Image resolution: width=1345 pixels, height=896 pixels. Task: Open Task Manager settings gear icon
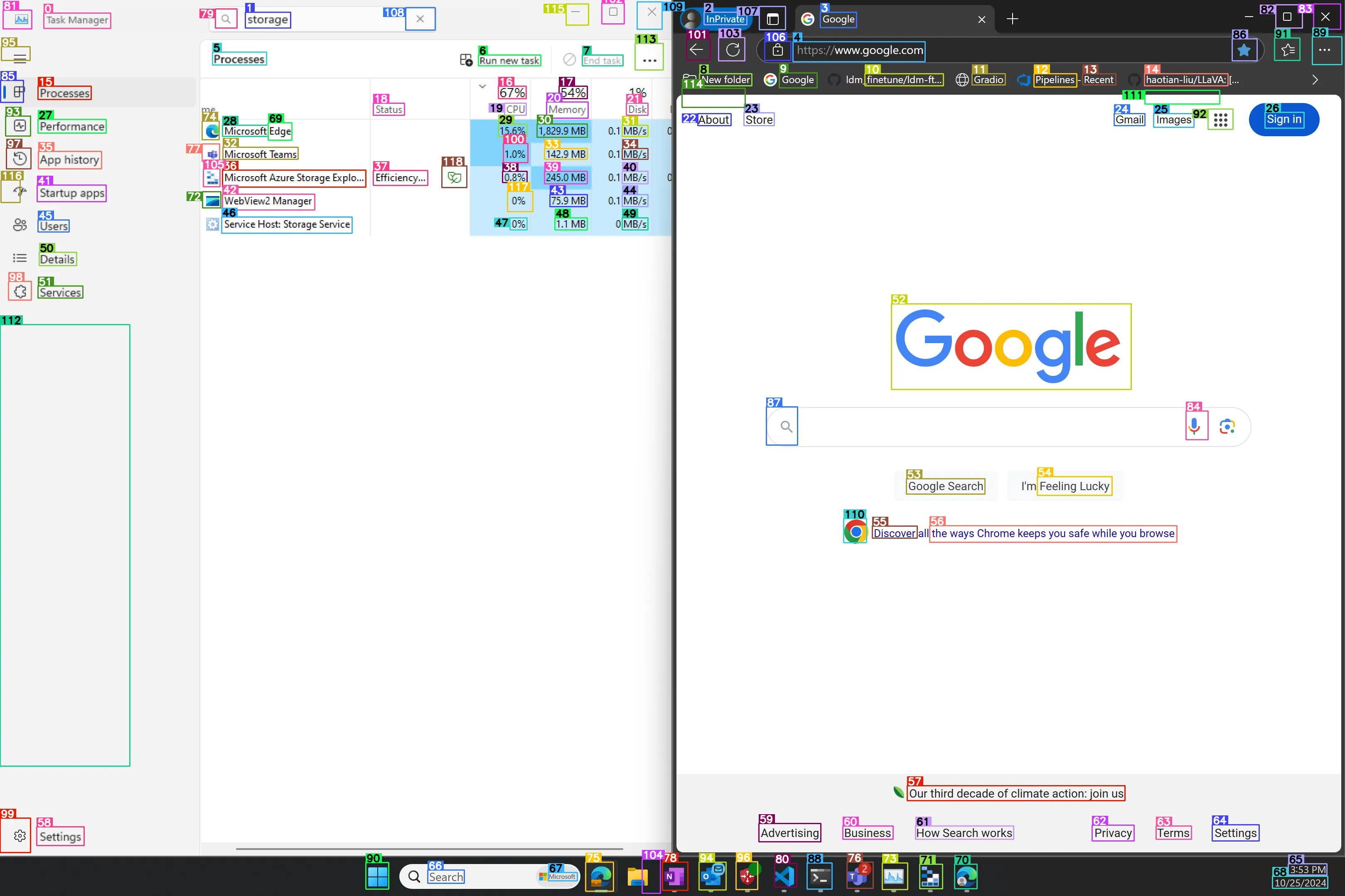coord(20,836)
